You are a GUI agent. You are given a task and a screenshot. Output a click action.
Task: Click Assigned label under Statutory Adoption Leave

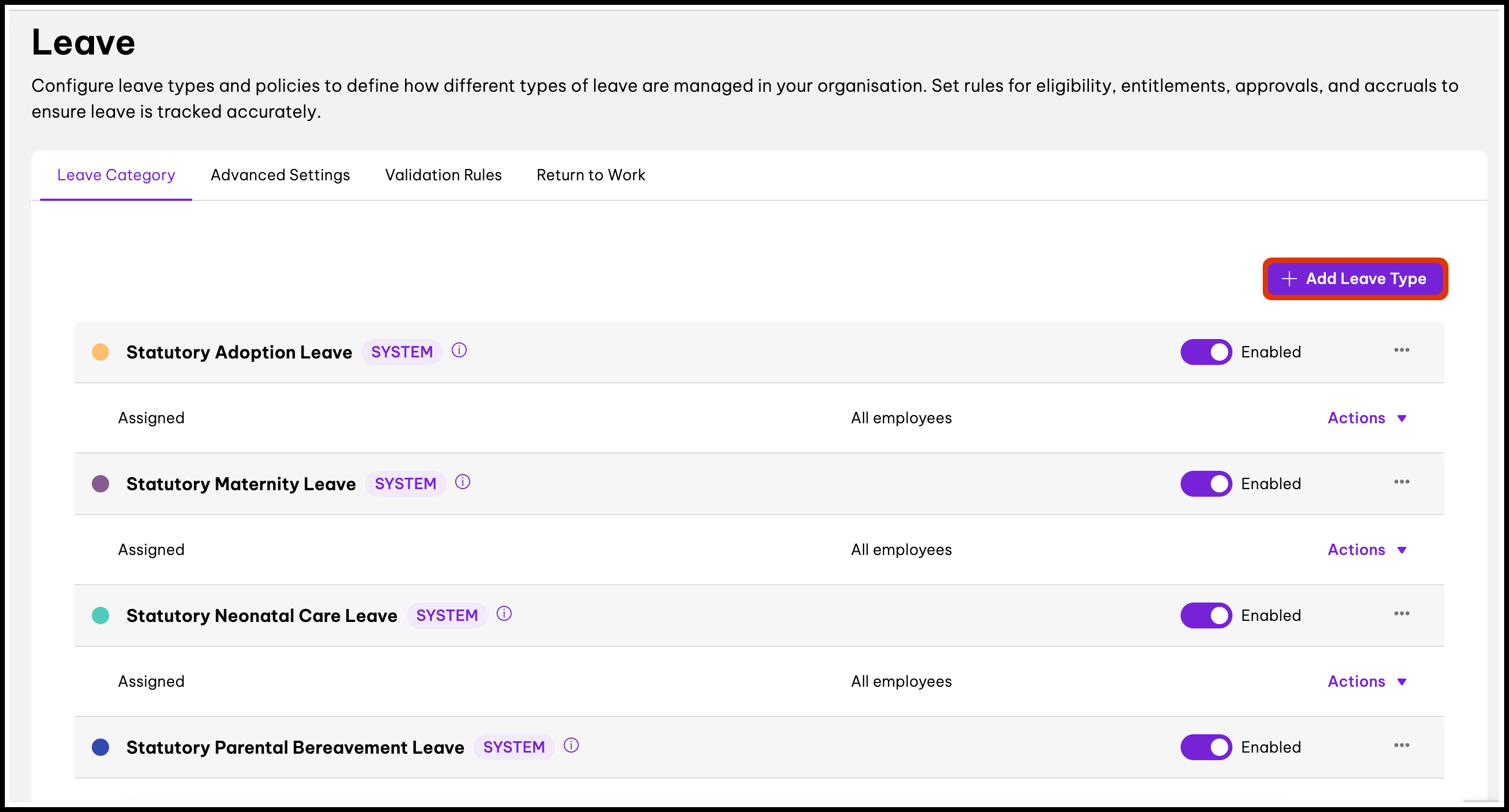point(151,418)
